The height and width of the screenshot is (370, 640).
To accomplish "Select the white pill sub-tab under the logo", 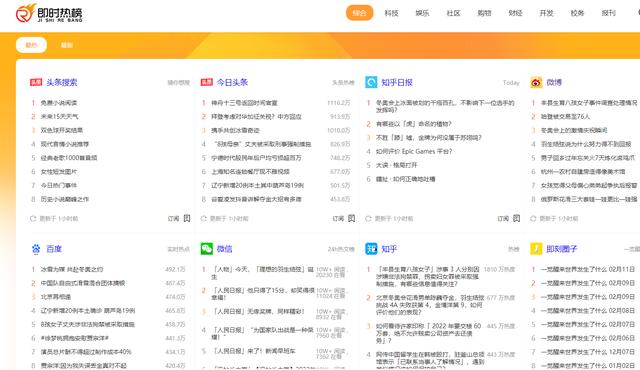I will [31, 45].
